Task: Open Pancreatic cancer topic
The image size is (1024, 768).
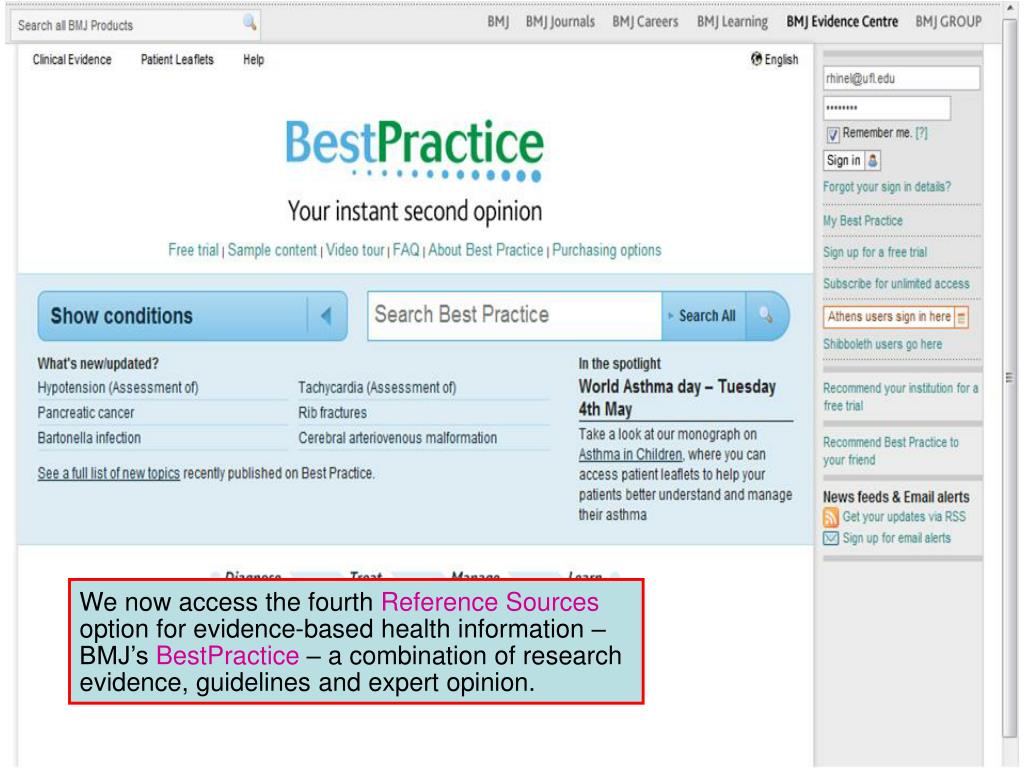Action: tap(86, 413)
